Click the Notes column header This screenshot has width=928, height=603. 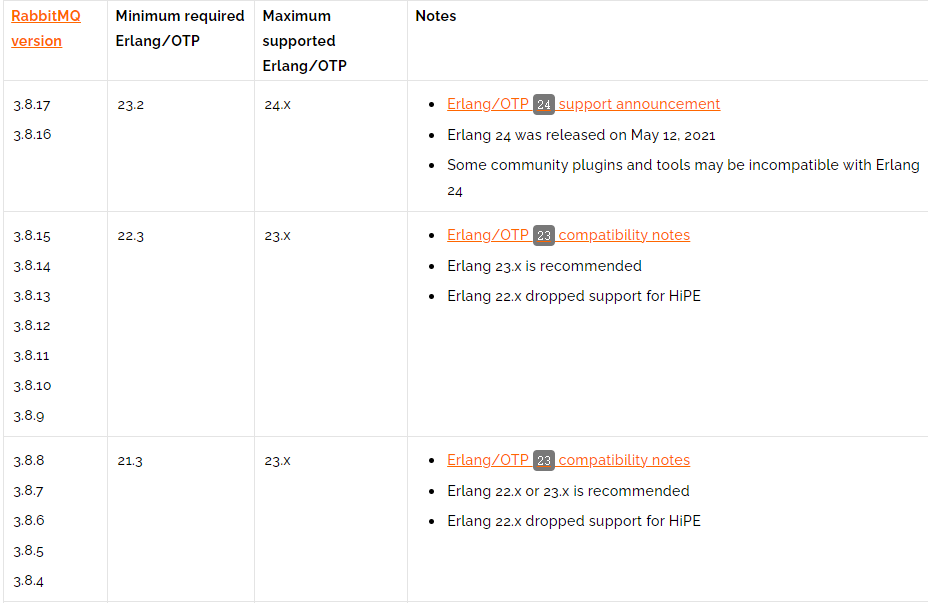click(x=436, y=16)
